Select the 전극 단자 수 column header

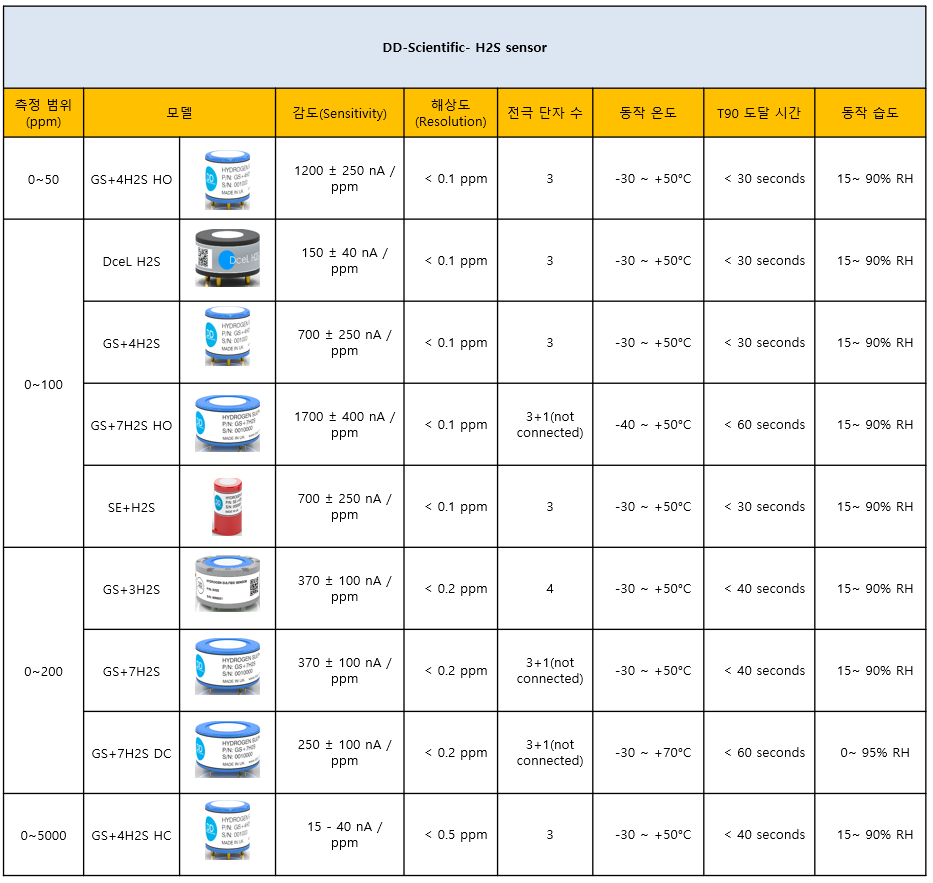[x=545, y=113]
